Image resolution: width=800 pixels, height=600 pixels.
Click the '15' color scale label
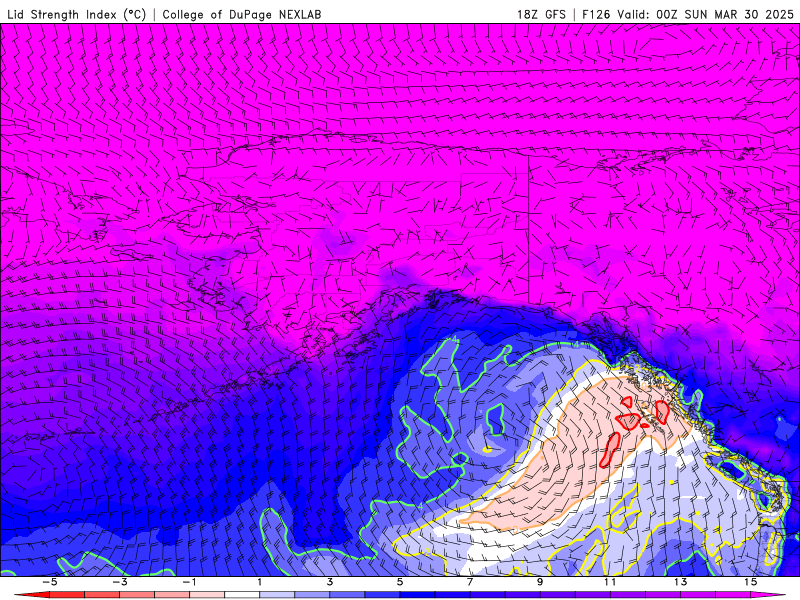pyautogui.click(x=750, y=582)
